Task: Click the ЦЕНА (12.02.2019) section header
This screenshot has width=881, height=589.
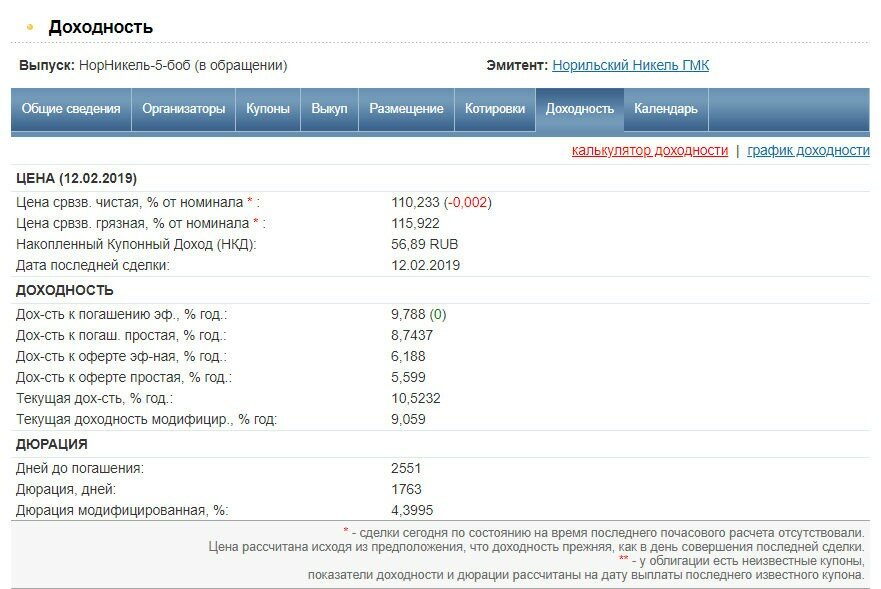Action: (77, 178)
